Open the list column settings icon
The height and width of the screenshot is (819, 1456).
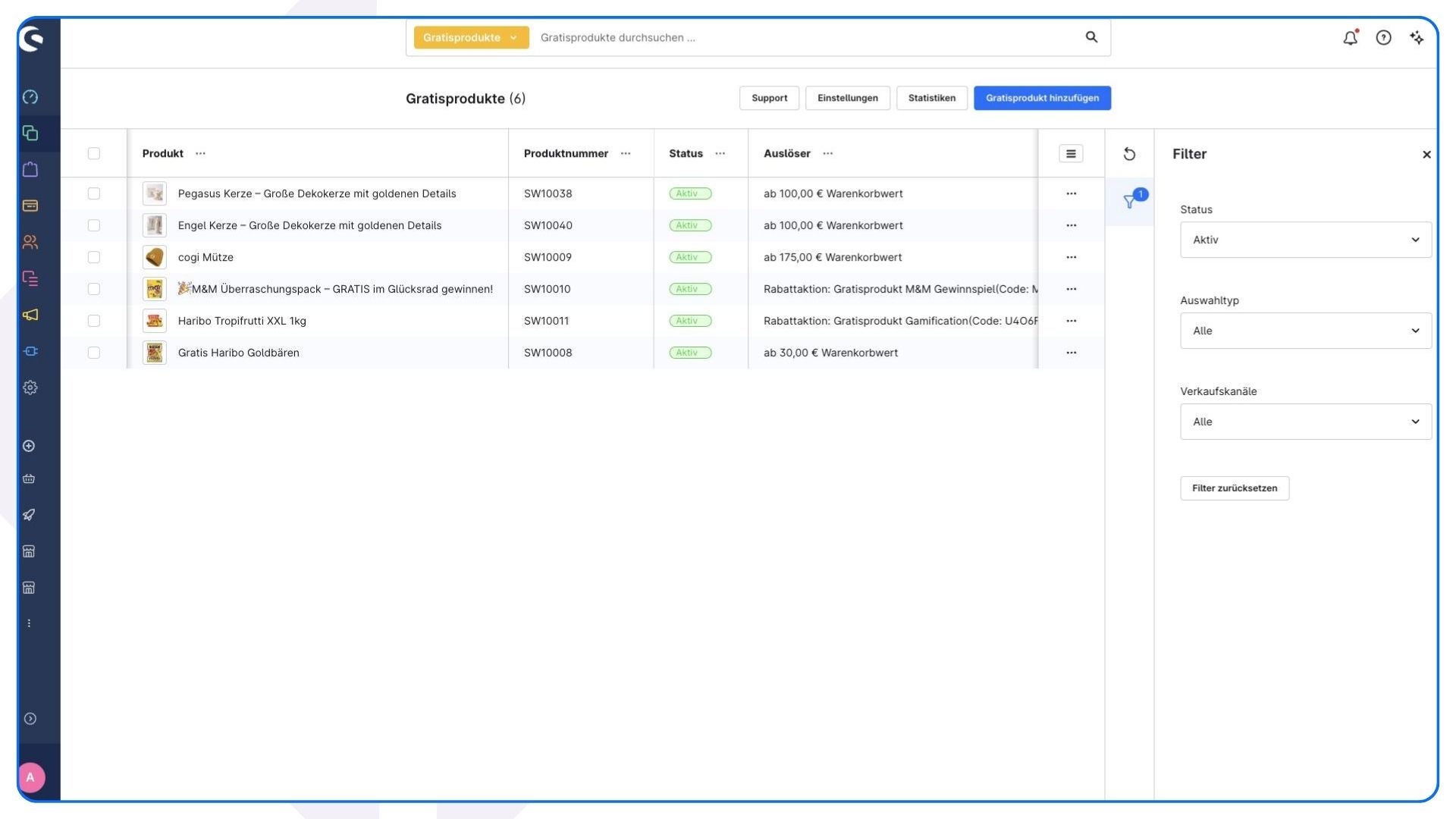1071,154
